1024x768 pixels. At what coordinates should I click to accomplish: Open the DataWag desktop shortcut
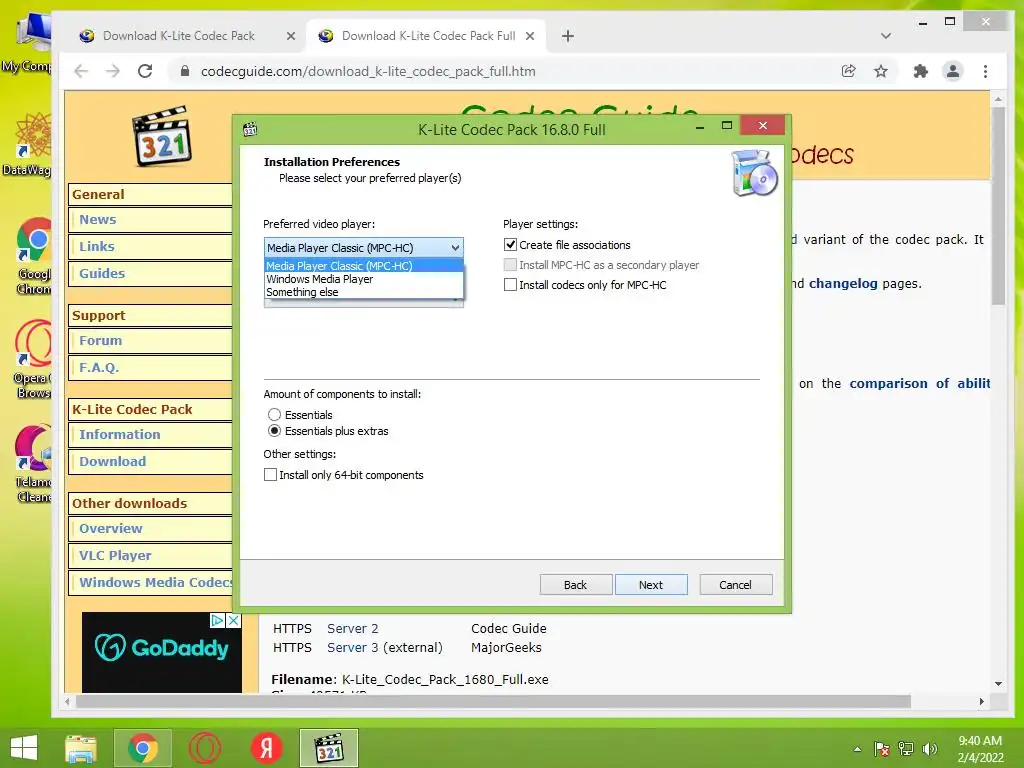pos(28,144)
